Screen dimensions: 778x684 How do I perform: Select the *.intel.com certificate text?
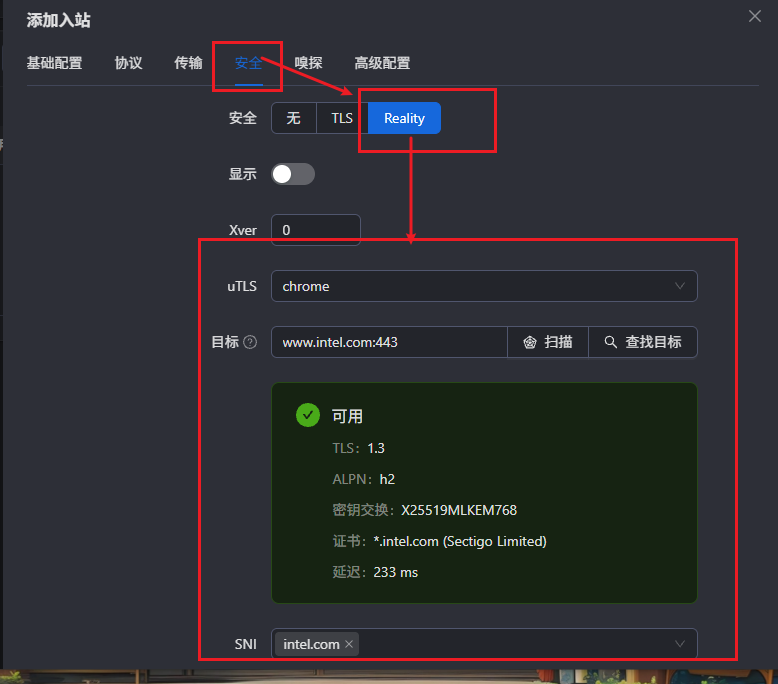pyautogui.click(x=460, y=541)
